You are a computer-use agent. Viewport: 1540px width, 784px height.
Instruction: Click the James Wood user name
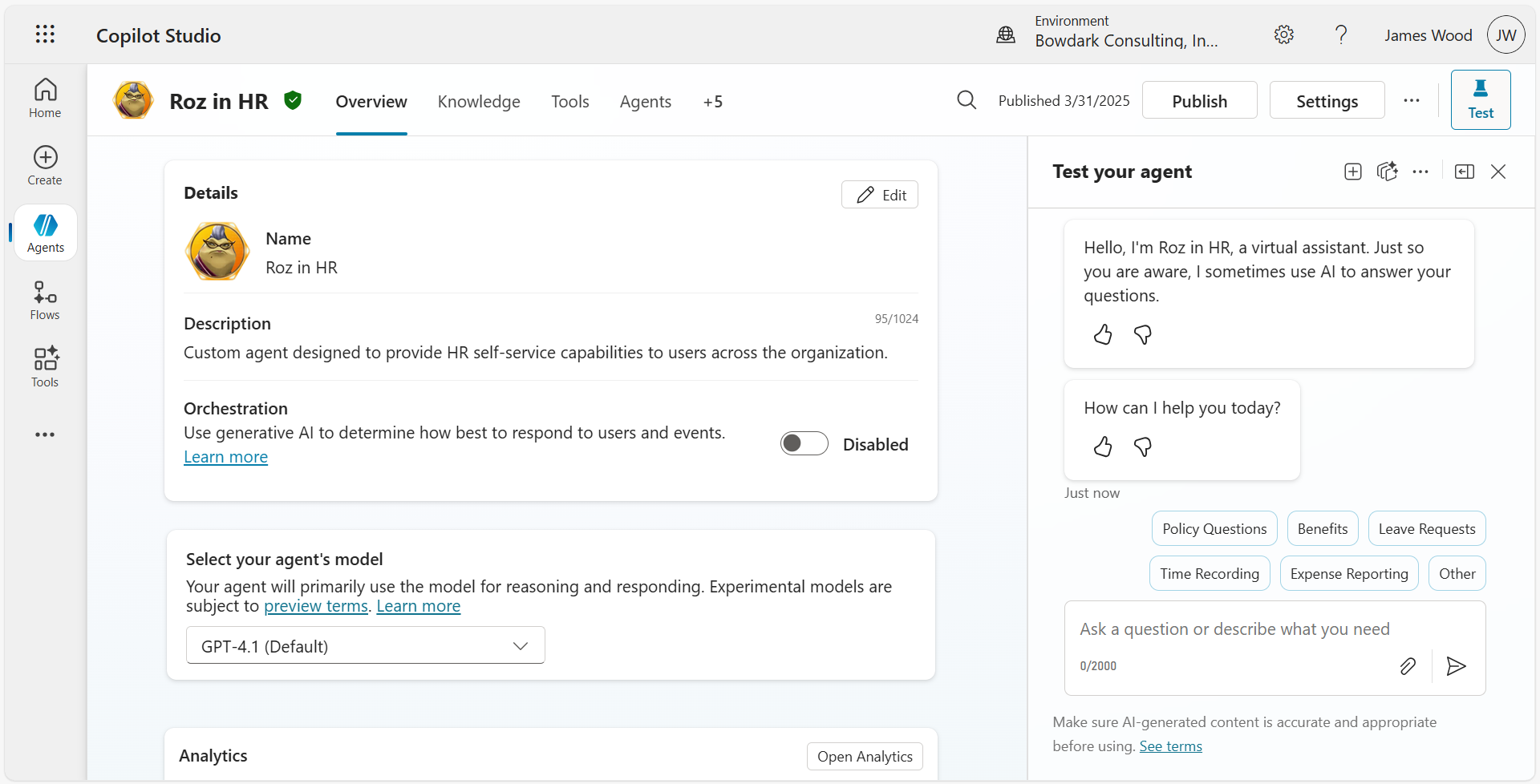point(1428,35)
